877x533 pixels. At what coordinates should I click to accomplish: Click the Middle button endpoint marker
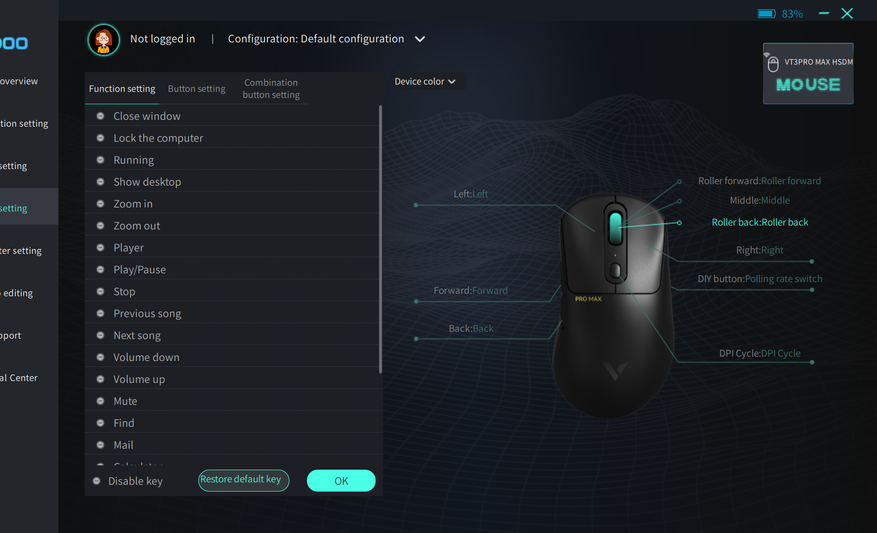click(679, 201)
